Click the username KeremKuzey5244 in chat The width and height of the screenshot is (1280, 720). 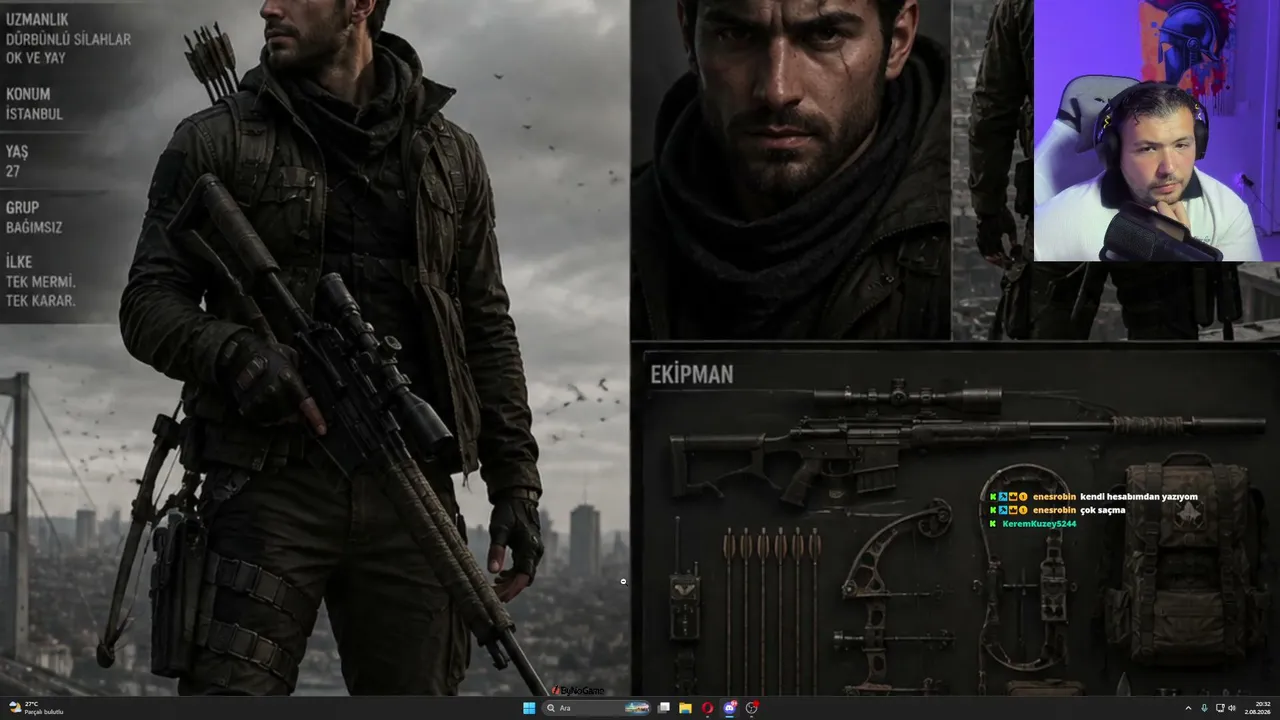[1039, 523]
